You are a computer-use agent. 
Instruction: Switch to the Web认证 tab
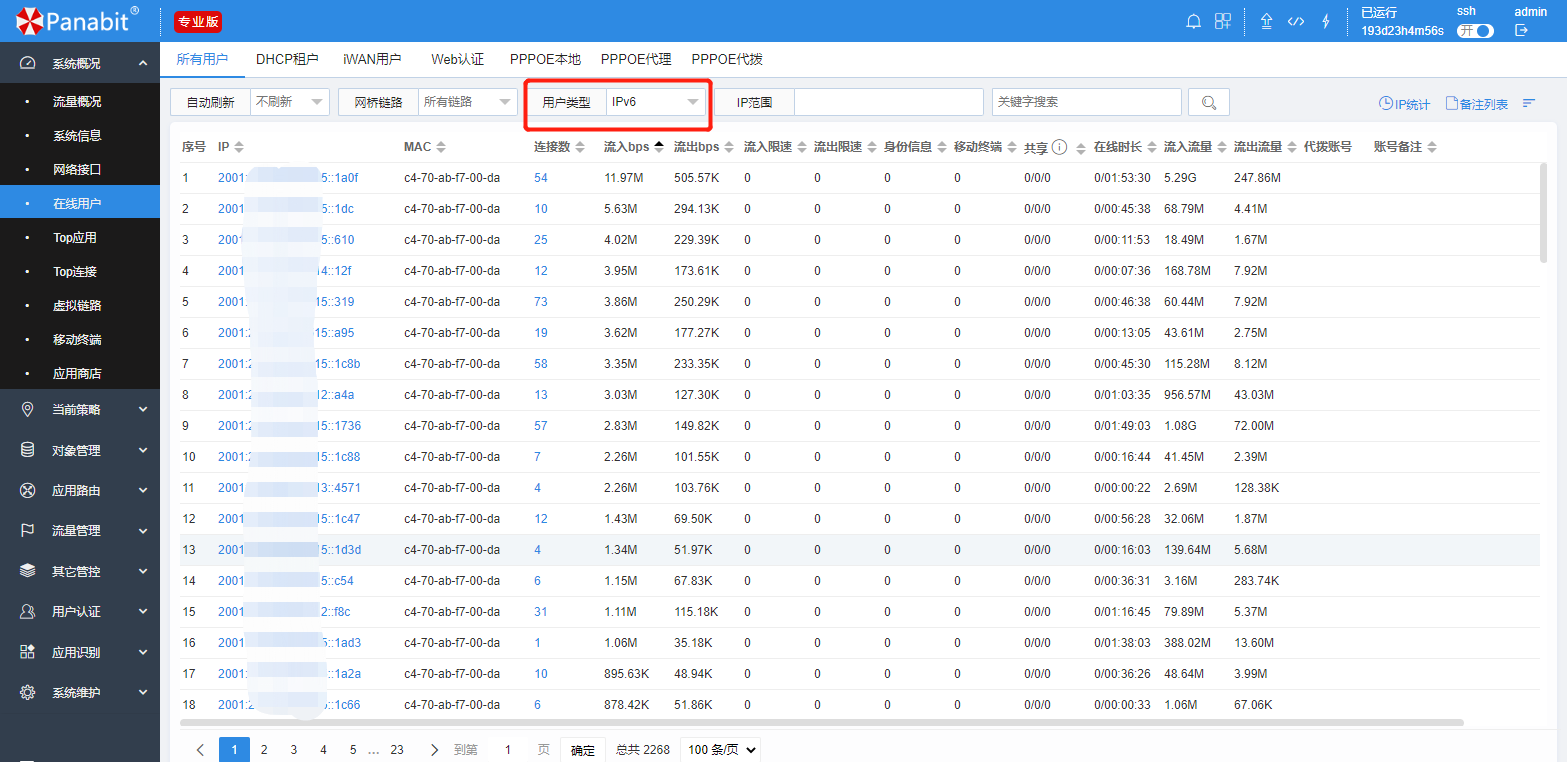tap(458, 59)
